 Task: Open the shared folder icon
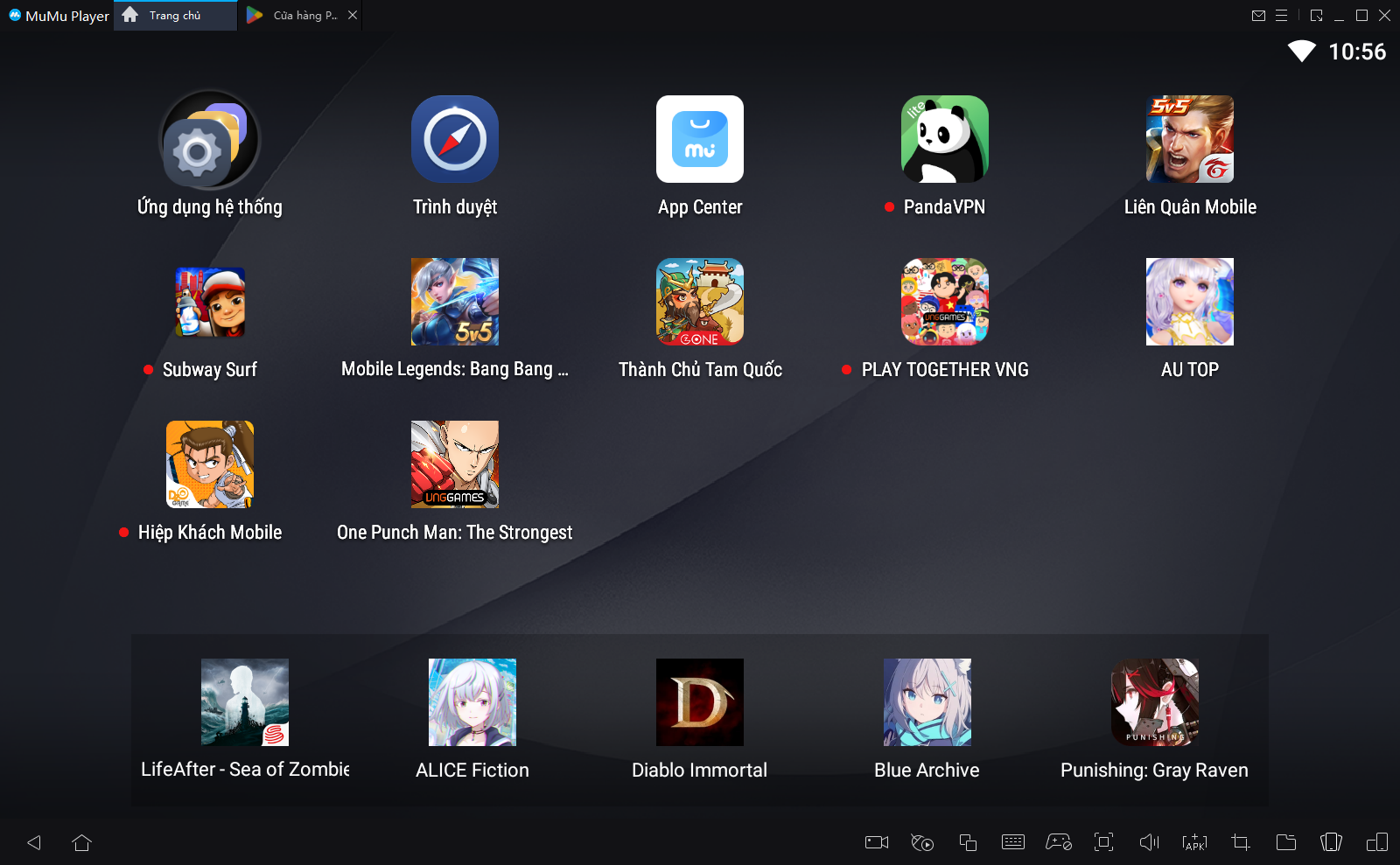point(1286,842)
